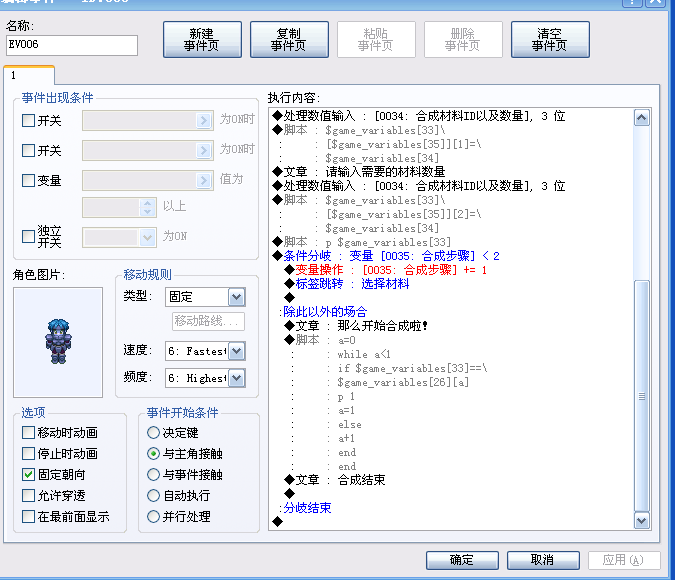675x580 pixels.
Task: Open the 变量 selector arrow
Action: tap(204, 180)
